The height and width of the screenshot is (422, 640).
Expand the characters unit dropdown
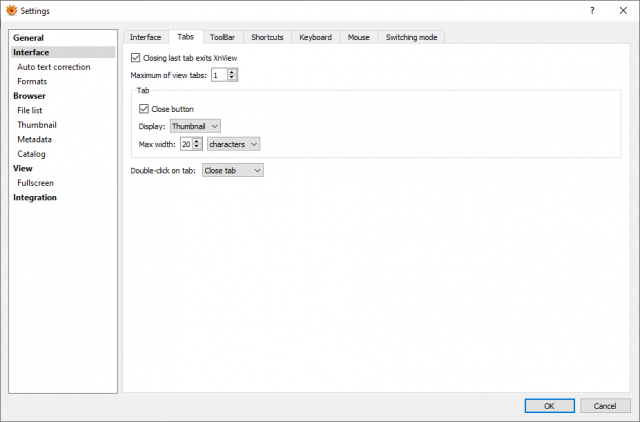click(233, 144)
